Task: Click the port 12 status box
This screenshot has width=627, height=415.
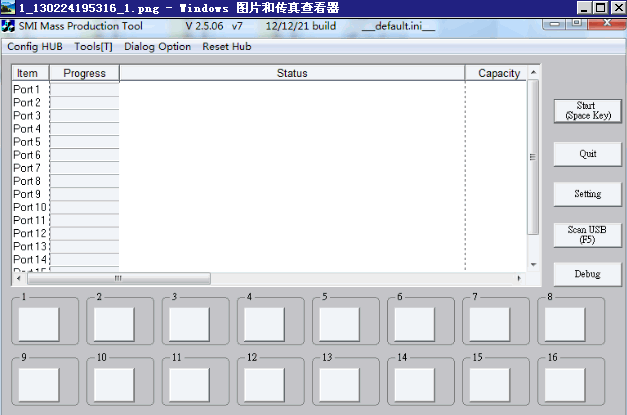Action: (x=265, y=384)
